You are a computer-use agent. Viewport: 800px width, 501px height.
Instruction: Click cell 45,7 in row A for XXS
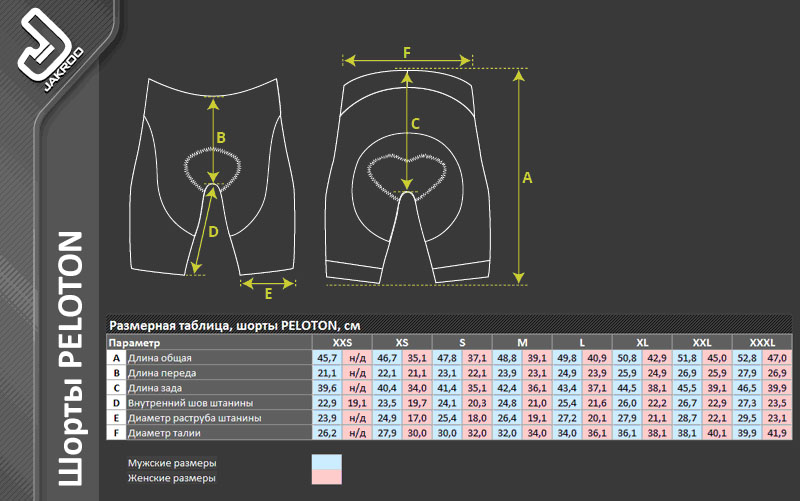click(x=327, y=358)
